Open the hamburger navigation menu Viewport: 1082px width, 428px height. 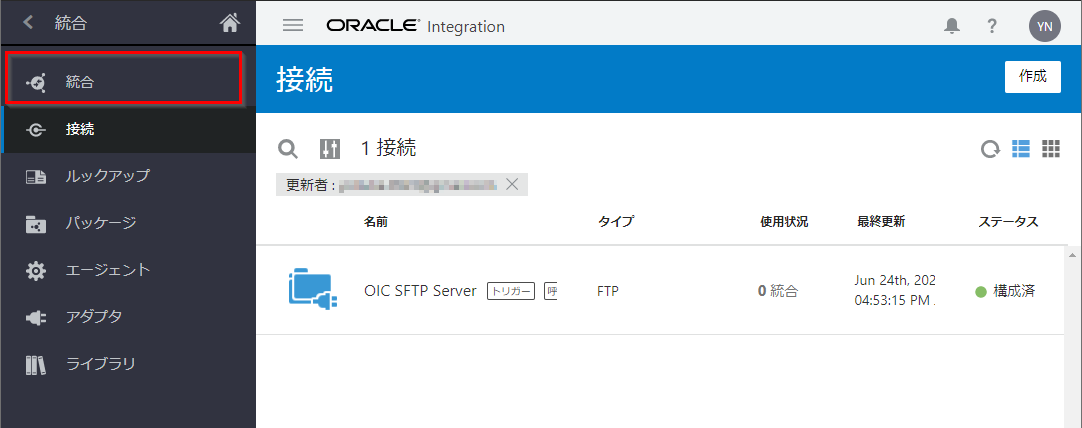(x=293, y=26)
